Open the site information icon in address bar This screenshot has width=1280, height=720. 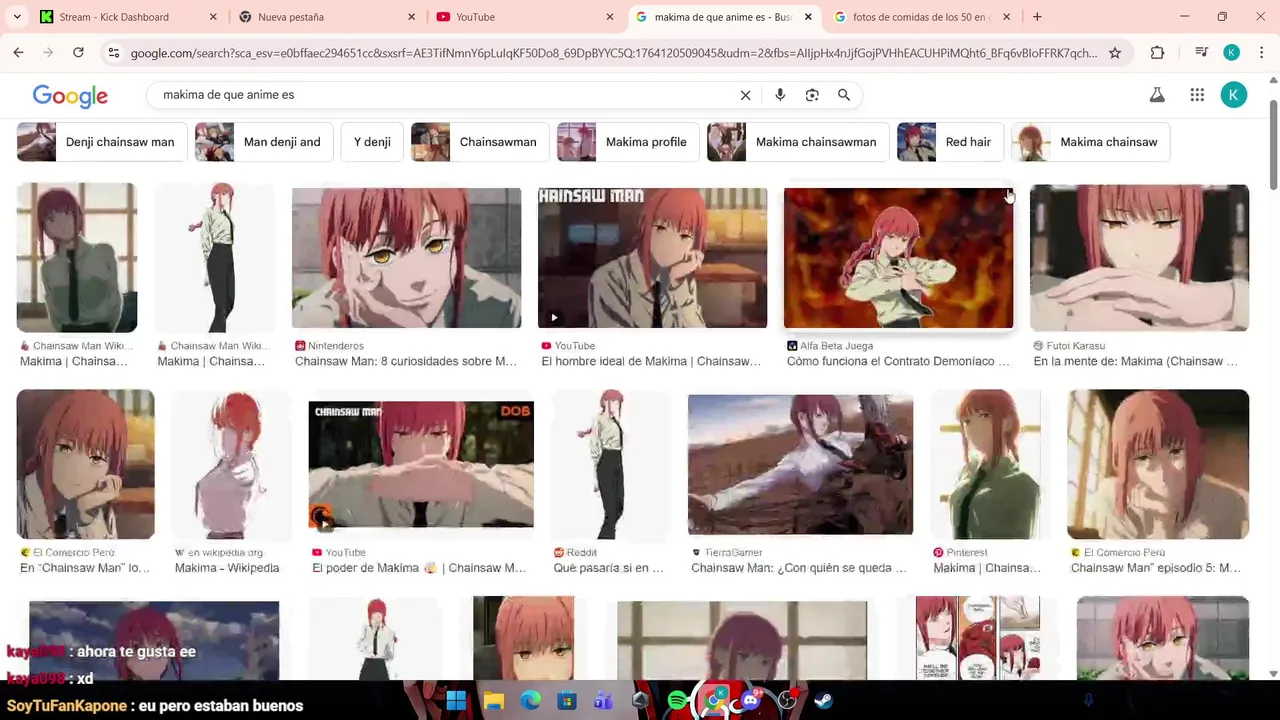pyautogui.click(x=114, y=53)
